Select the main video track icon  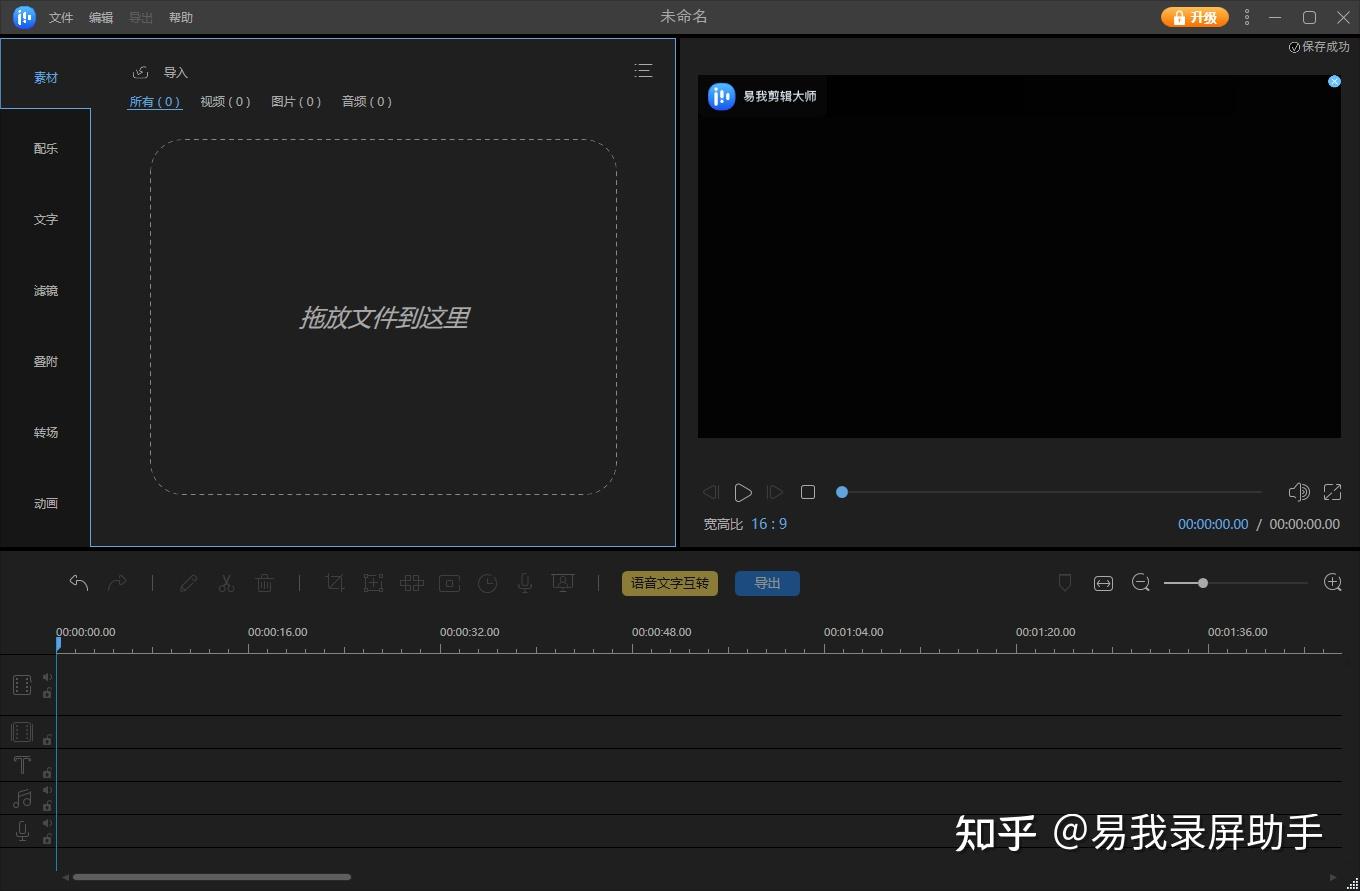pos(22,685)
